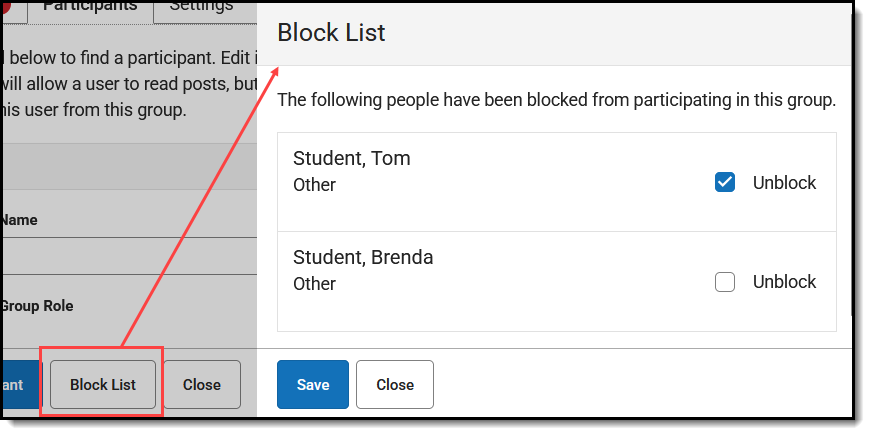Close the Block List panel
The image size is (870, 435).
coord(394,385)
